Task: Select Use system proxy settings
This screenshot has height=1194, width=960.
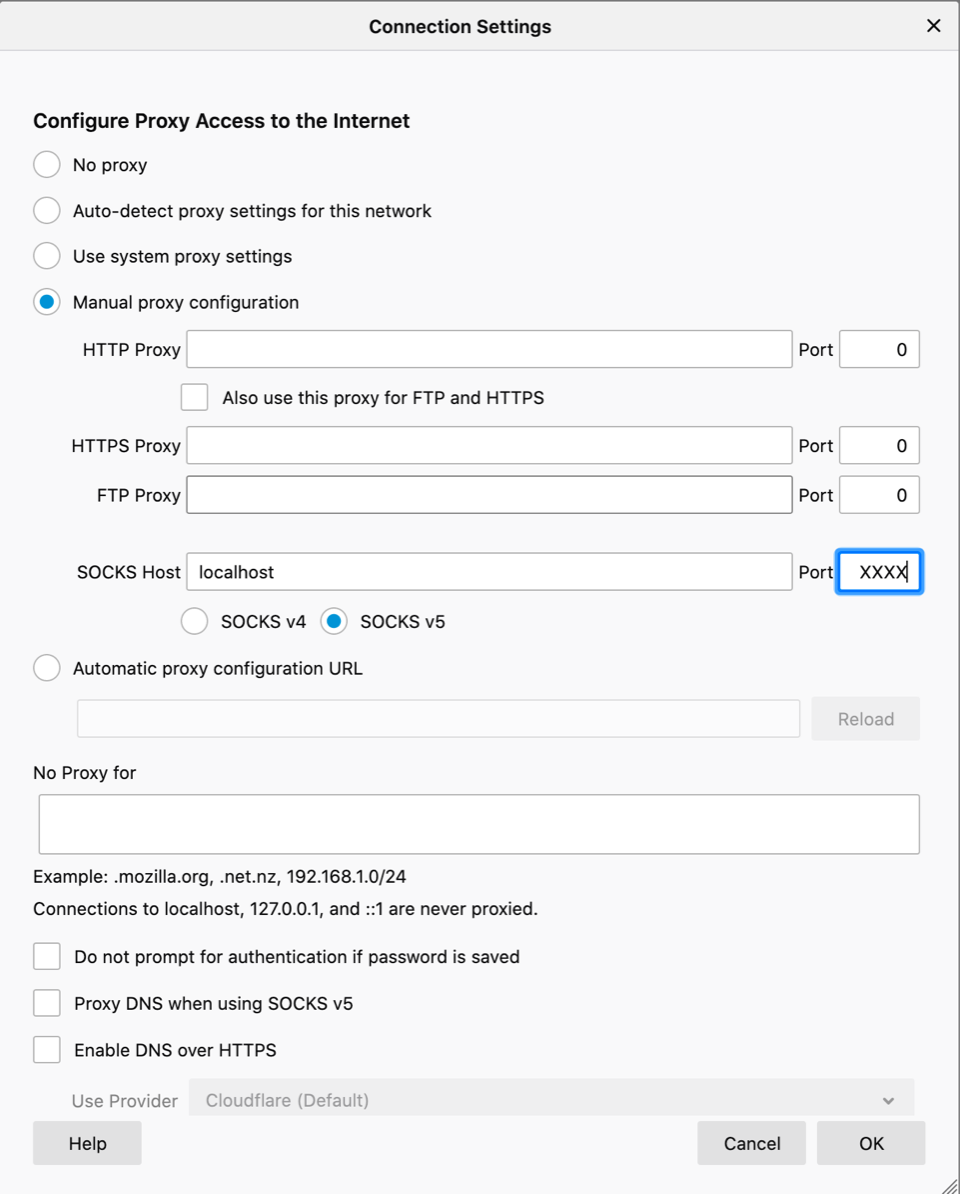Action: click(x=47, y=256)
